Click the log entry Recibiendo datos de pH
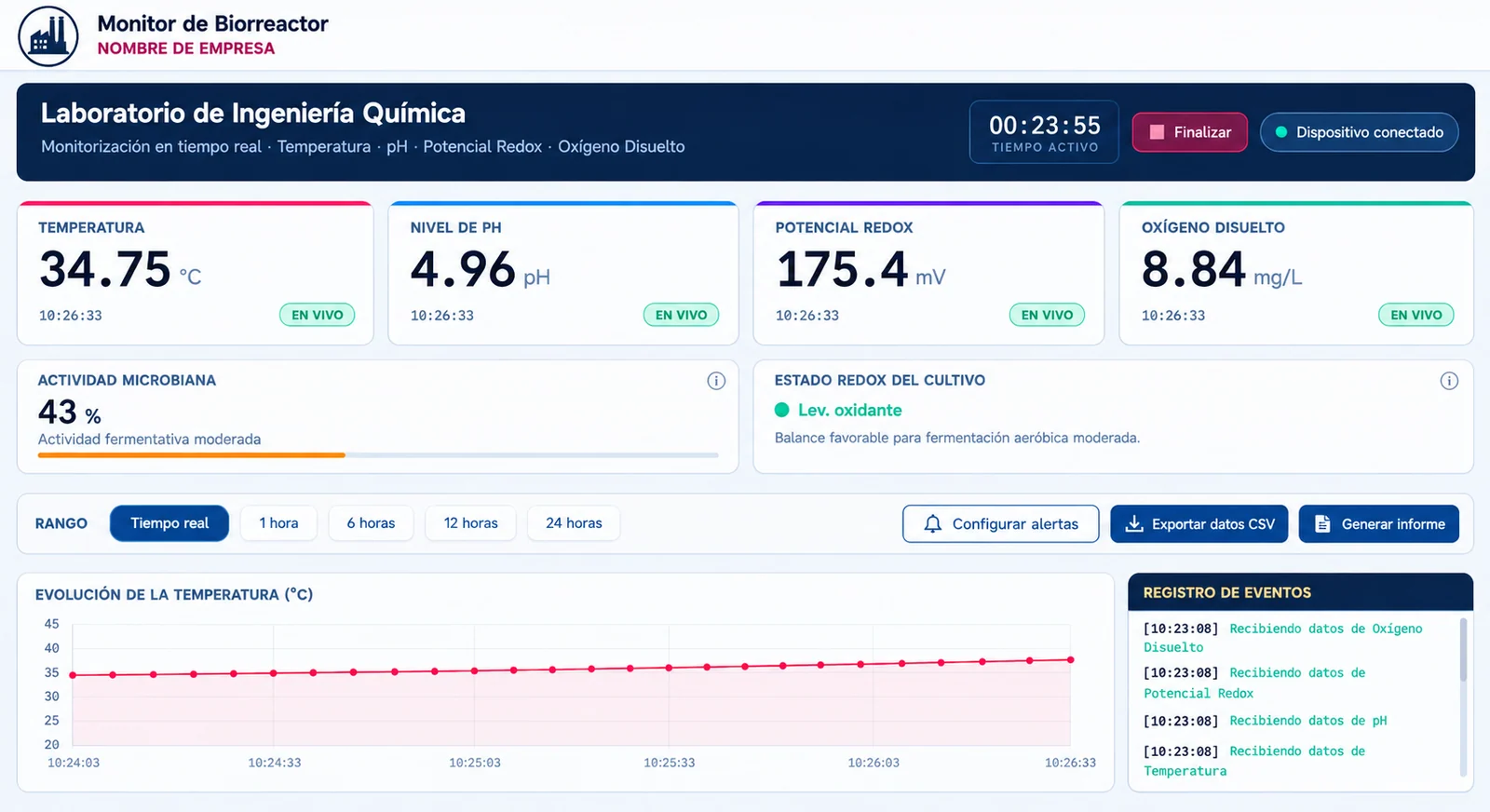This screenshot has width=1490, height=812. 1266,721
